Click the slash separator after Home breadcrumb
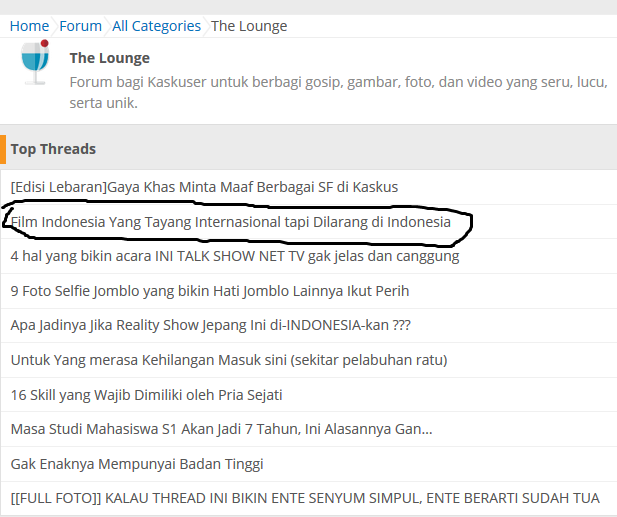 (54, 26)
